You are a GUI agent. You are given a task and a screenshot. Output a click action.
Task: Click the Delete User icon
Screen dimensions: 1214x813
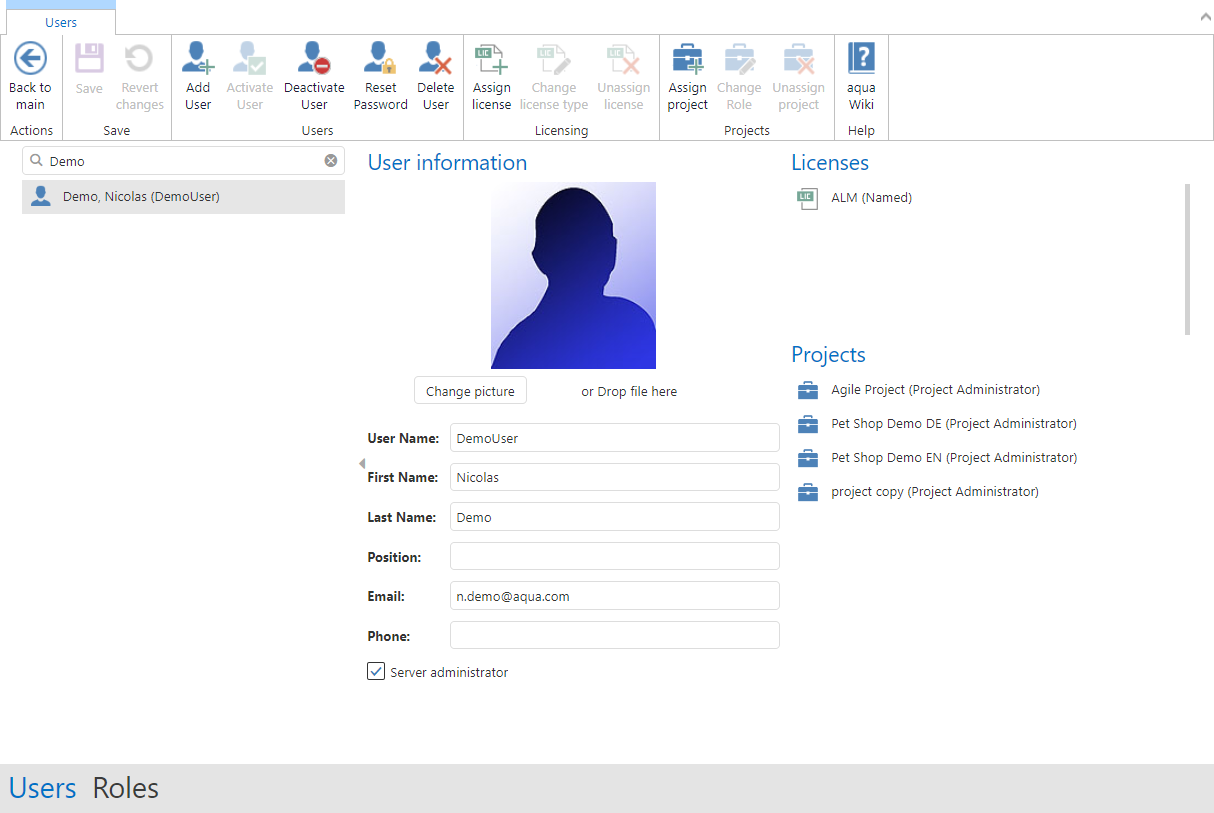tap(435, 59)
